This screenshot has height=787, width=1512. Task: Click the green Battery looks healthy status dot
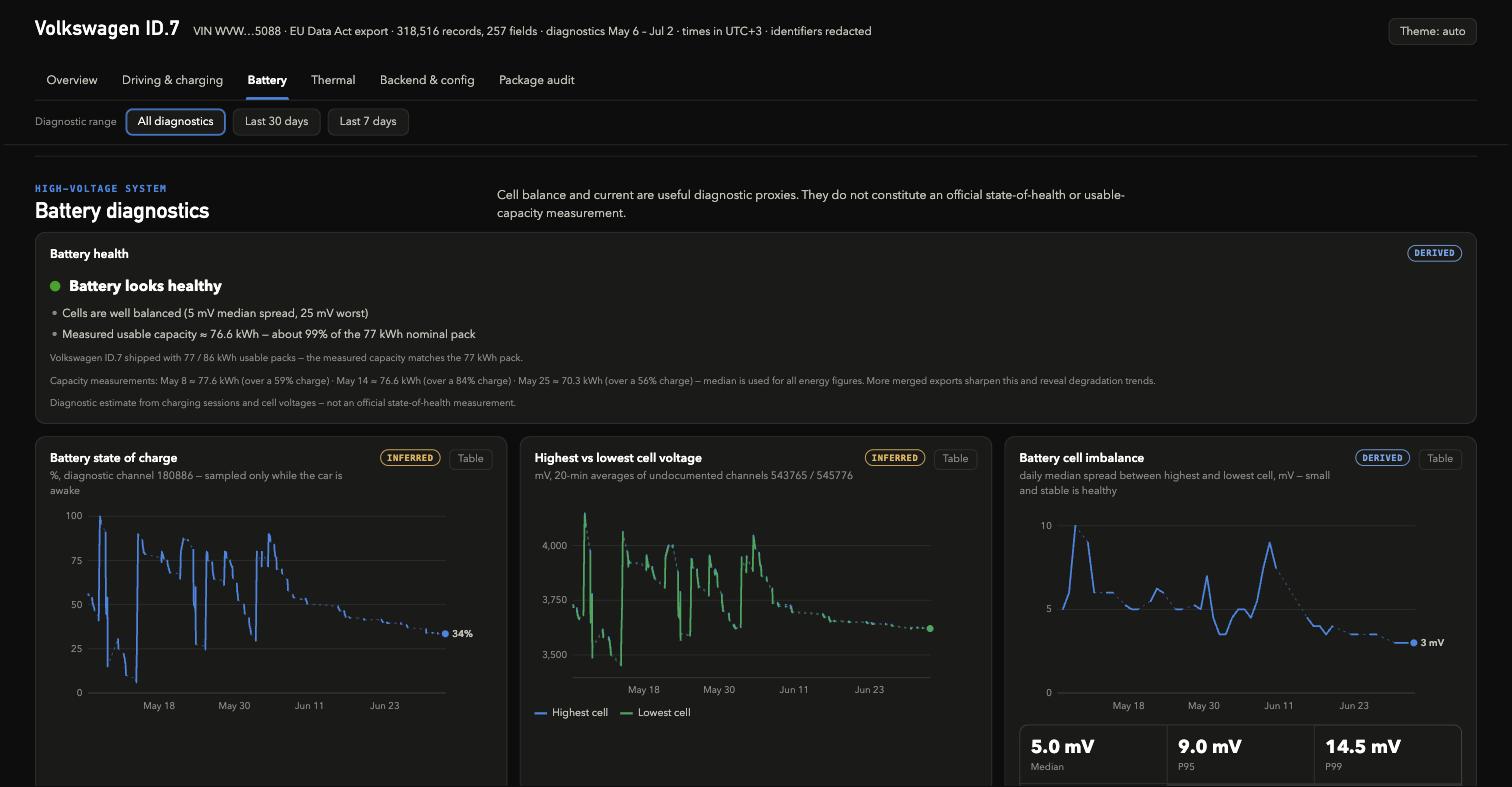tap(55, 286)
